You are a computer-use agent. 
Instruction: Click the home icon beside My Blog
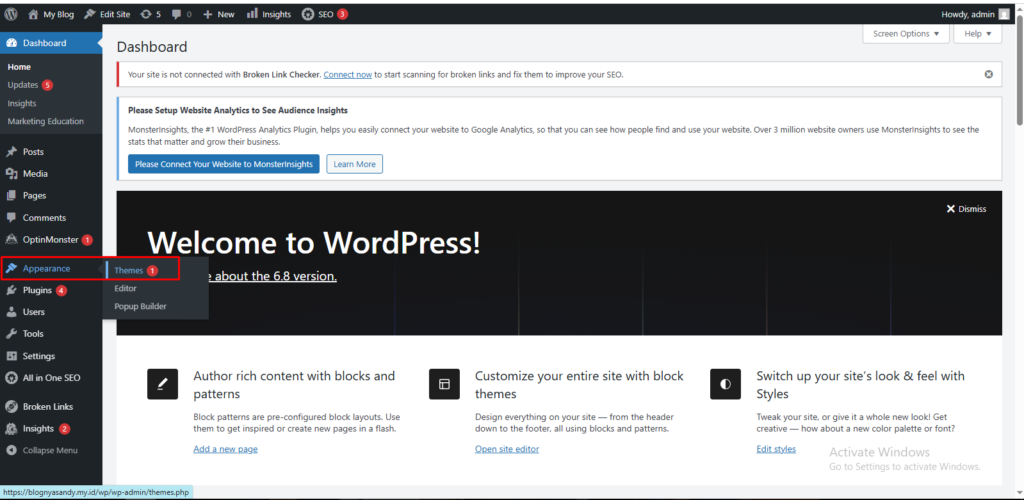tap(33, 14)
